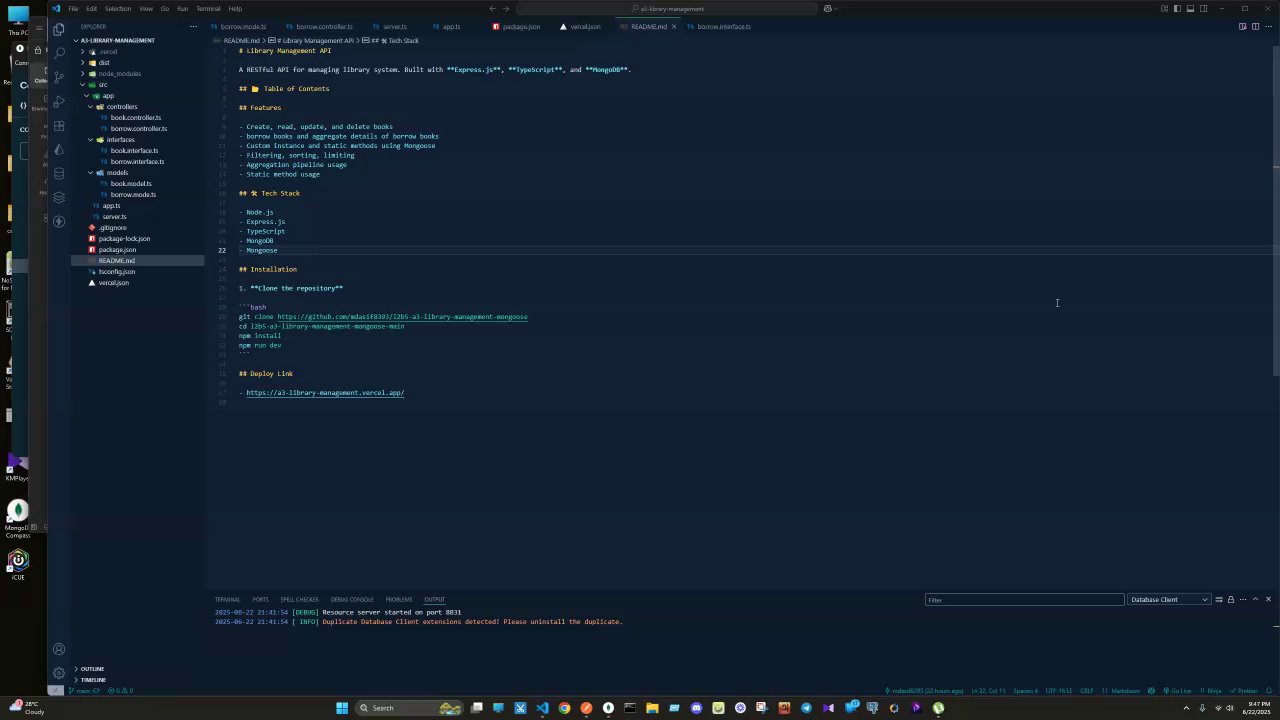Image resolution: width=1280 pixels, height=720 pixels.
Task: Open the Terminal menu
Action: [208, 9]
